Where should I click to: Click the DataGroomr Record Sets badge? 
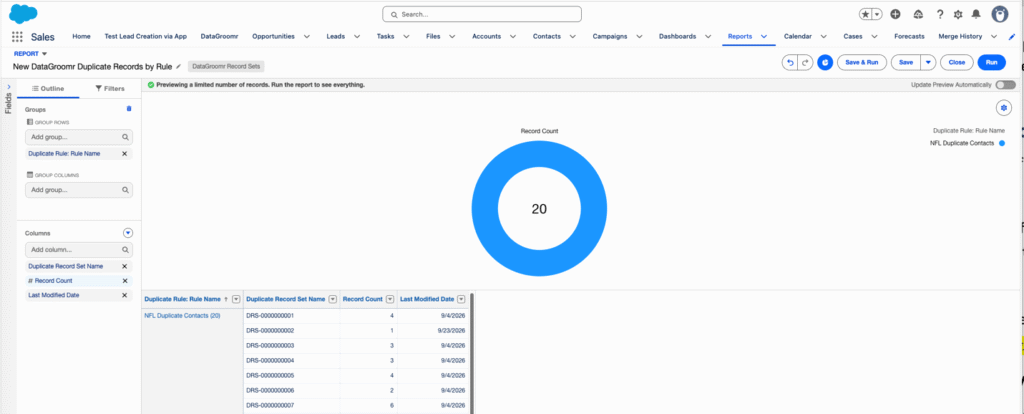226,66
